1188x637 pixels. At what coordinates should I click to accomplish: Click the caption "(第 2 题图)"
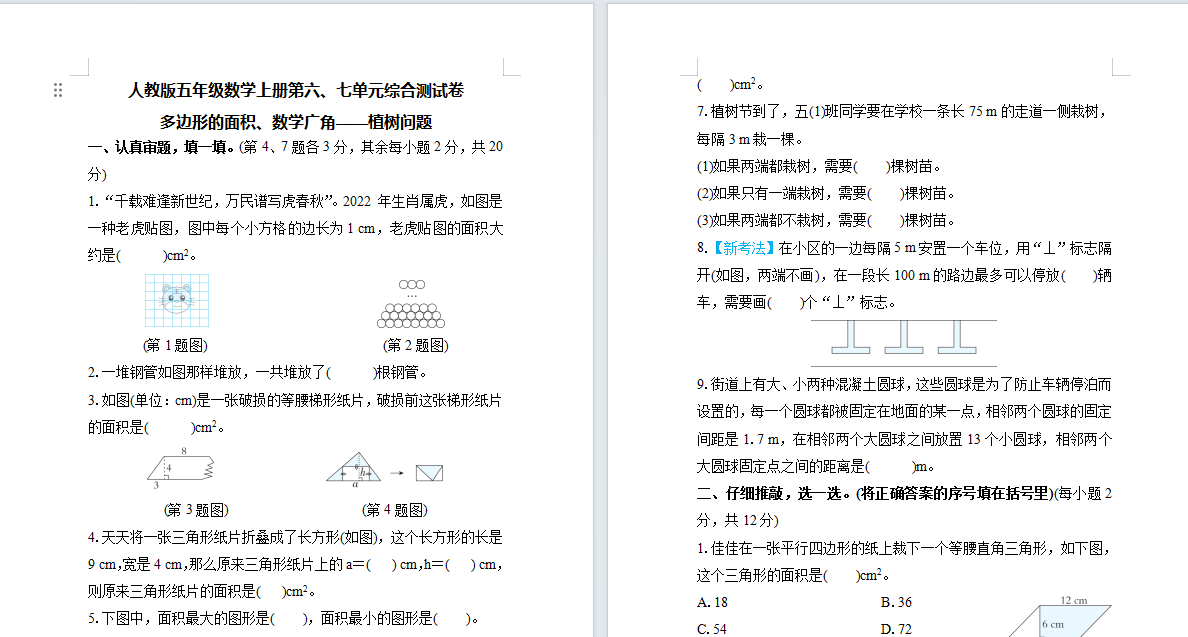[x=415, y=345]
